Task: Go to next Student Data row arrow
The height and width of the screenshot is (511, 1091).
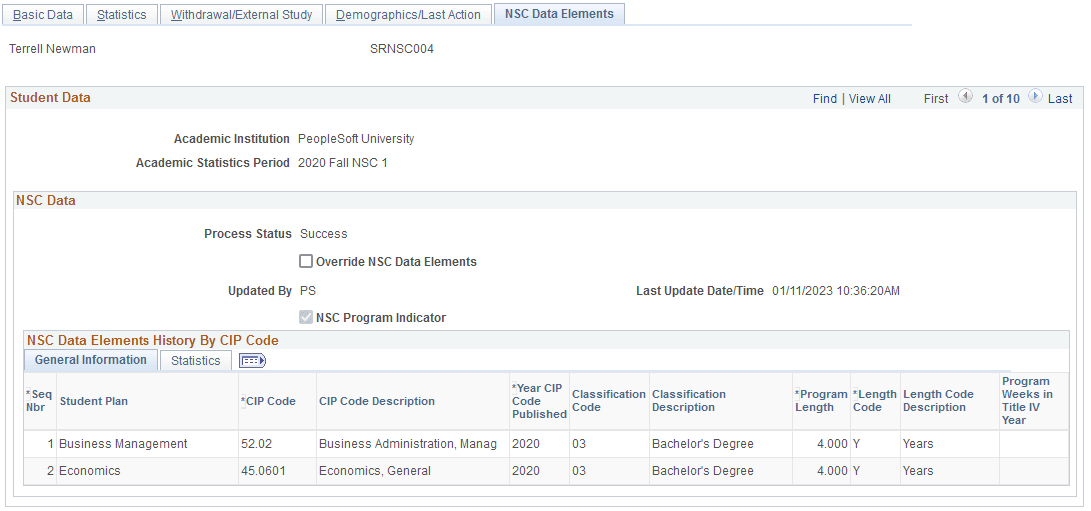Action: (1035, 97)
